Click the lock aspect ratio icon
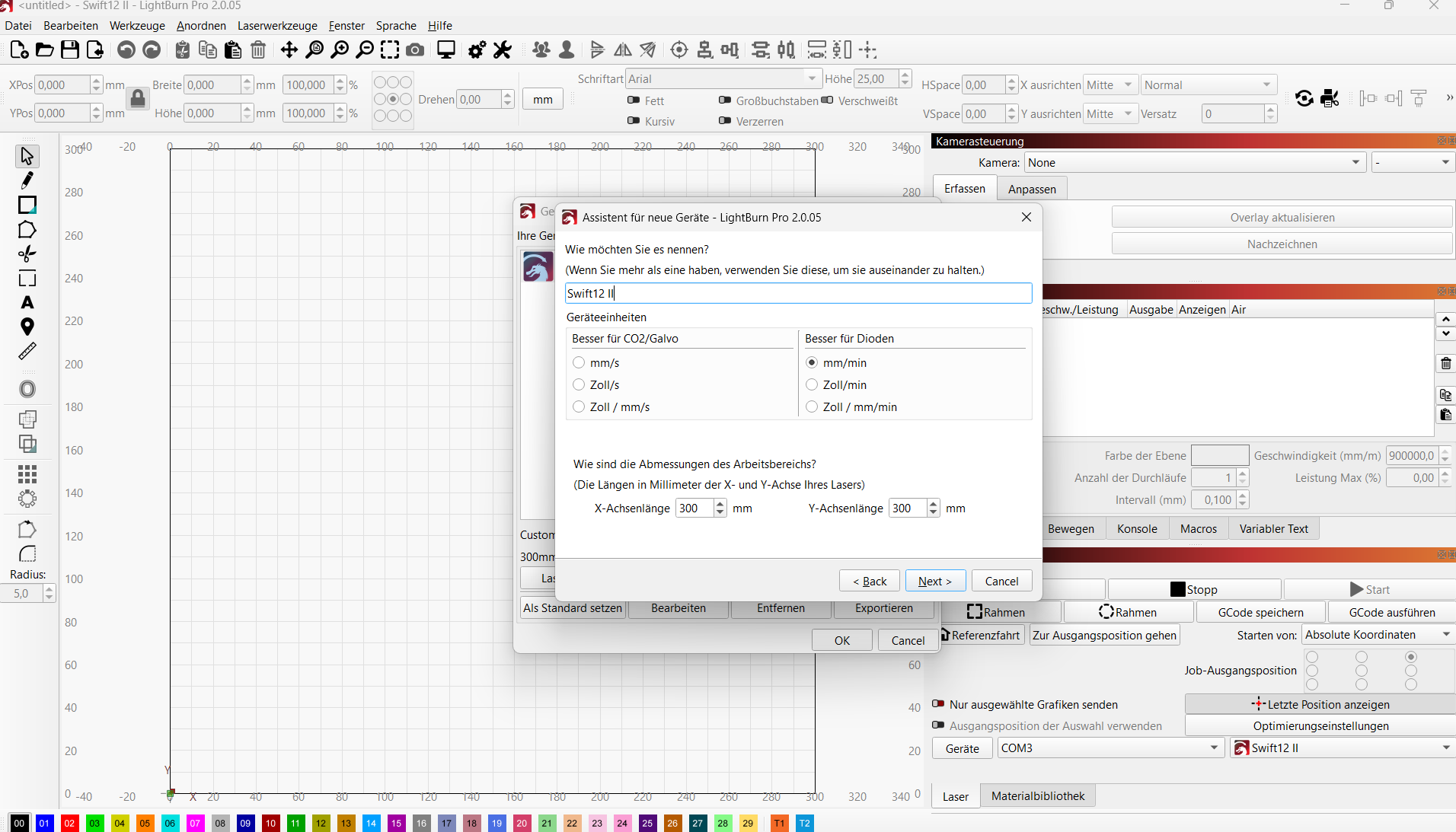This screenshot has width=1456, height=832. (138, 99)
